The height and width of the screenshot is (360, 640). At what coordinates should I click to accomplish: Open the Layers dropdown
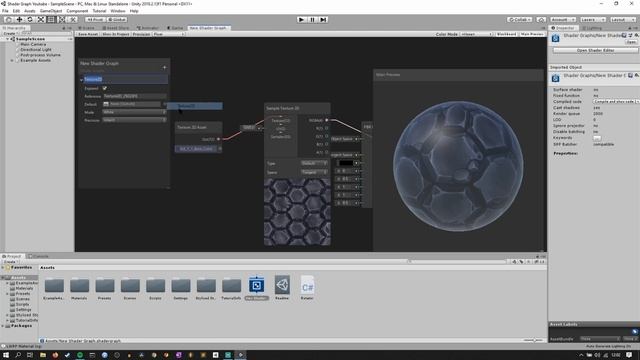click(593, 19)
